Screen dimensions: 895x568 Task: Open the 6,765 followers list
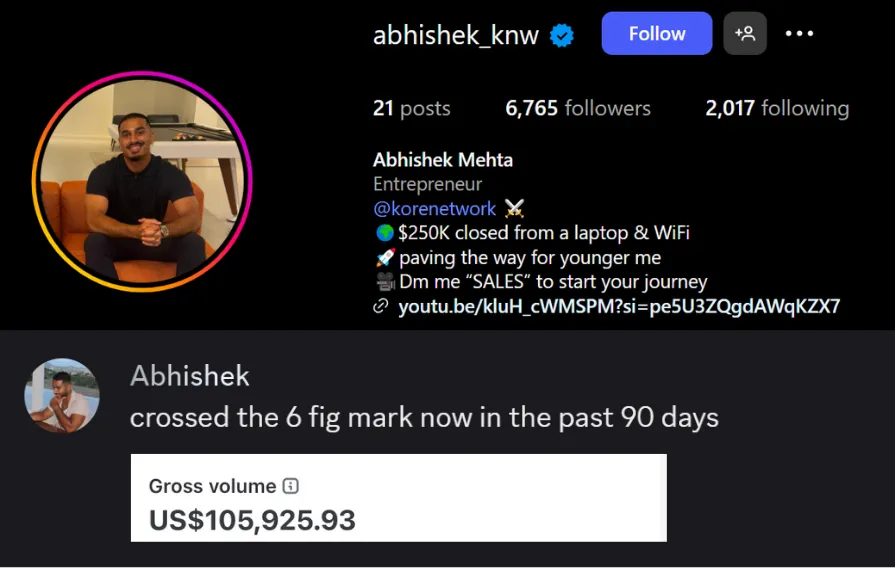click(x=578, y=108)
